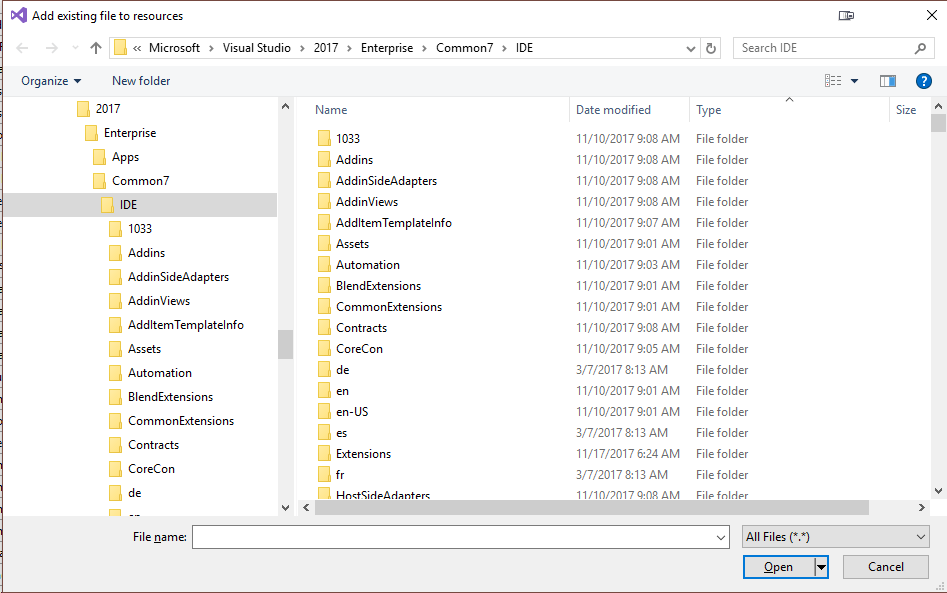Select Contracts folder icon in file list
The width and height of the screenshot is (947, 593).
pyautogui.click(x=324, y=328)
